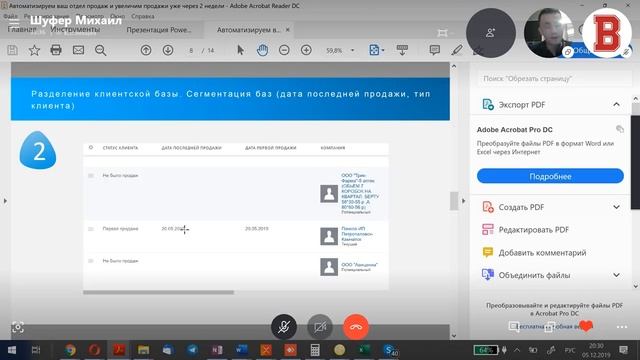Screen dimensions: 640x360
Task: Open the hamburger menu of the call
Action: coord(13,22)
